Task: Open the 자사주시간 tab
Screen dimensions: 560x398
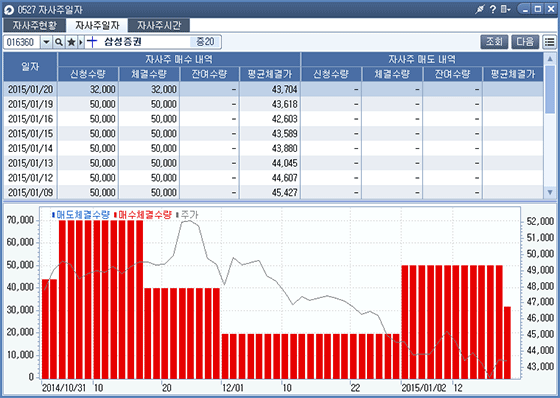Action: coord(159,25)
